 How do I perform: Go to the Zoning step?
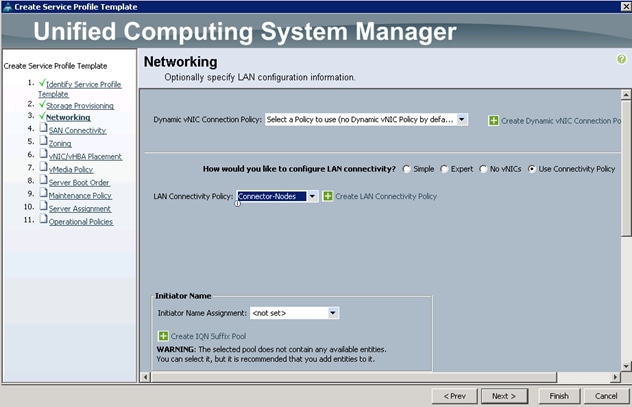click(x=60, y=143)
